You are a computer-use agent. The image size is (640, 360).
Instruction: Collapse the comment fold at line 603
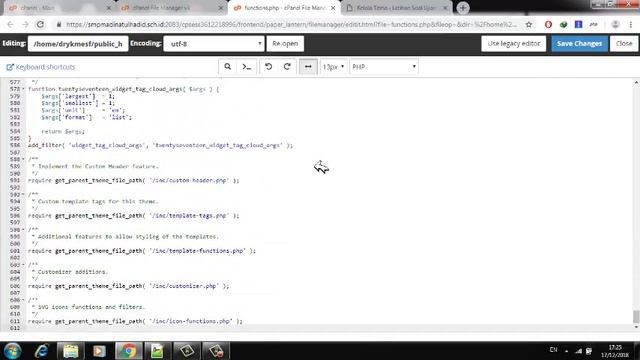tap(23, 265)
